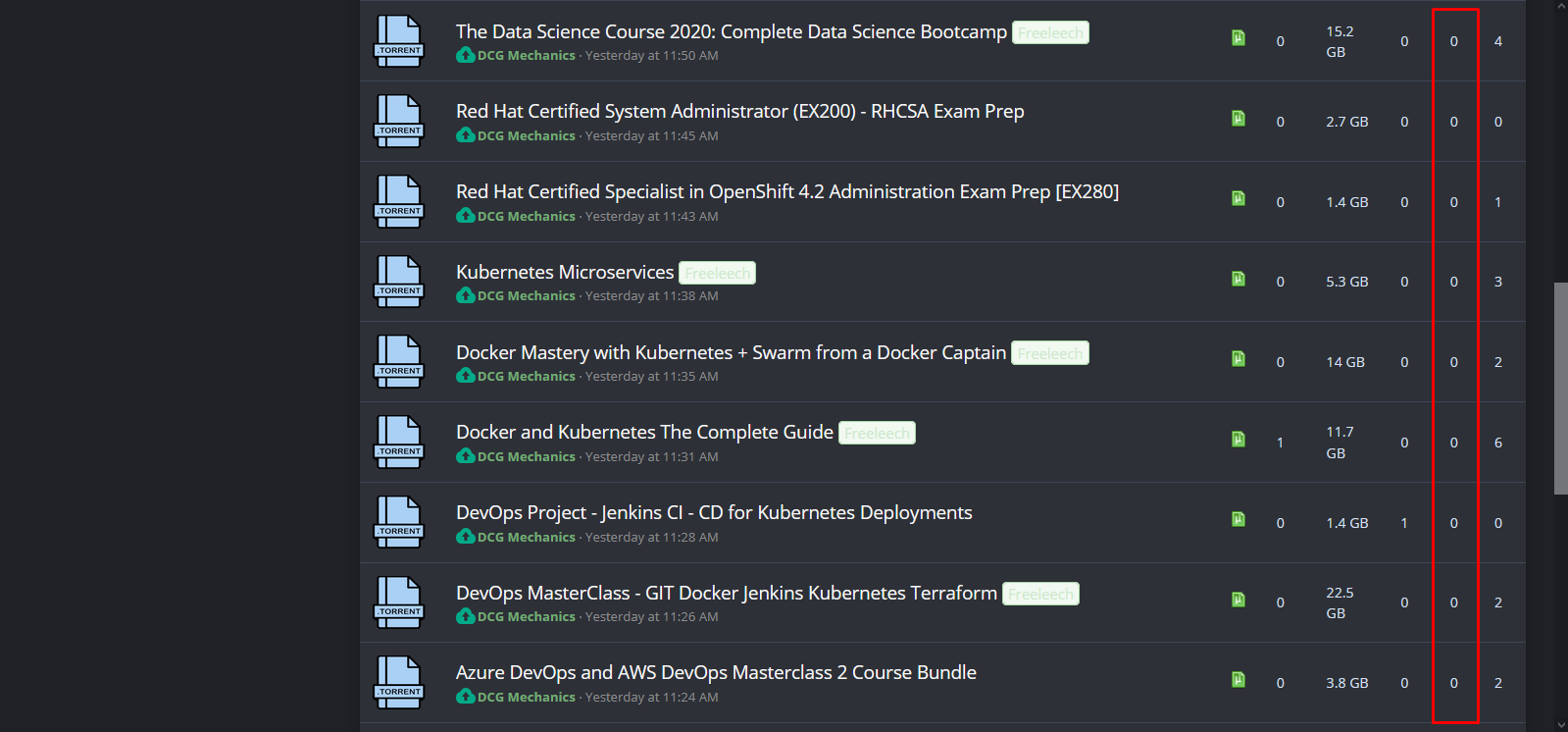Open Docker and Kubernetes The Complete Guide

tap(644, 433)
